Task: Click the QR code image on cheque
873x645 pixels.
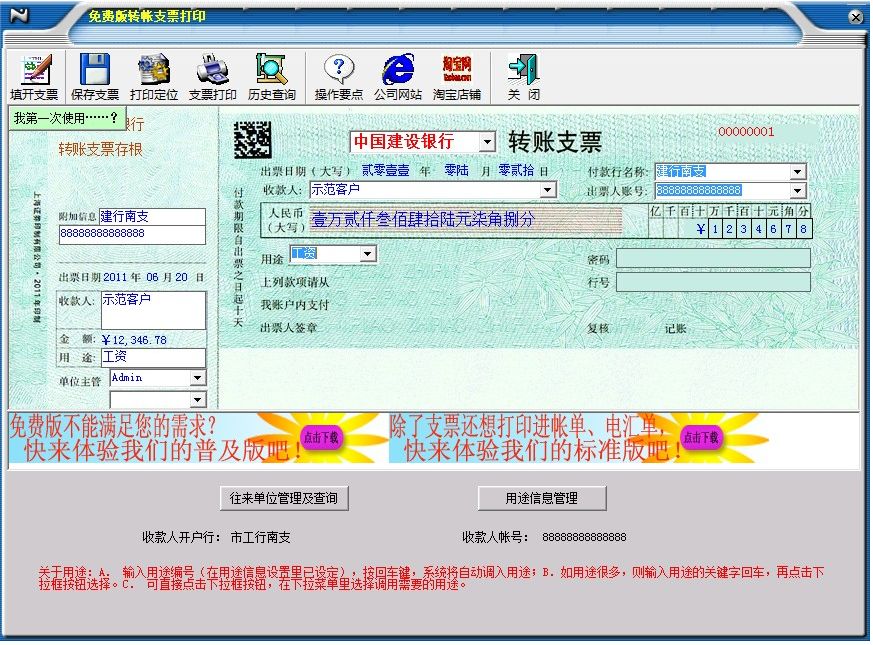Action: click(x=252, y=139)
